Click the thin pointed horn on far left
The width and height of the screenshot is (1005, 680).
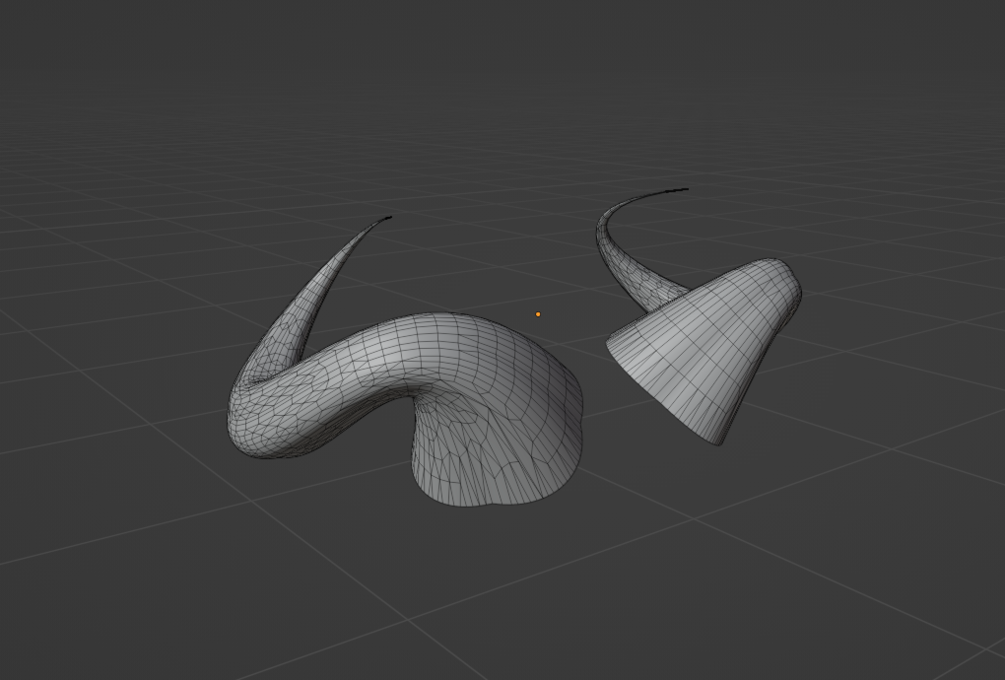(308, 301)
